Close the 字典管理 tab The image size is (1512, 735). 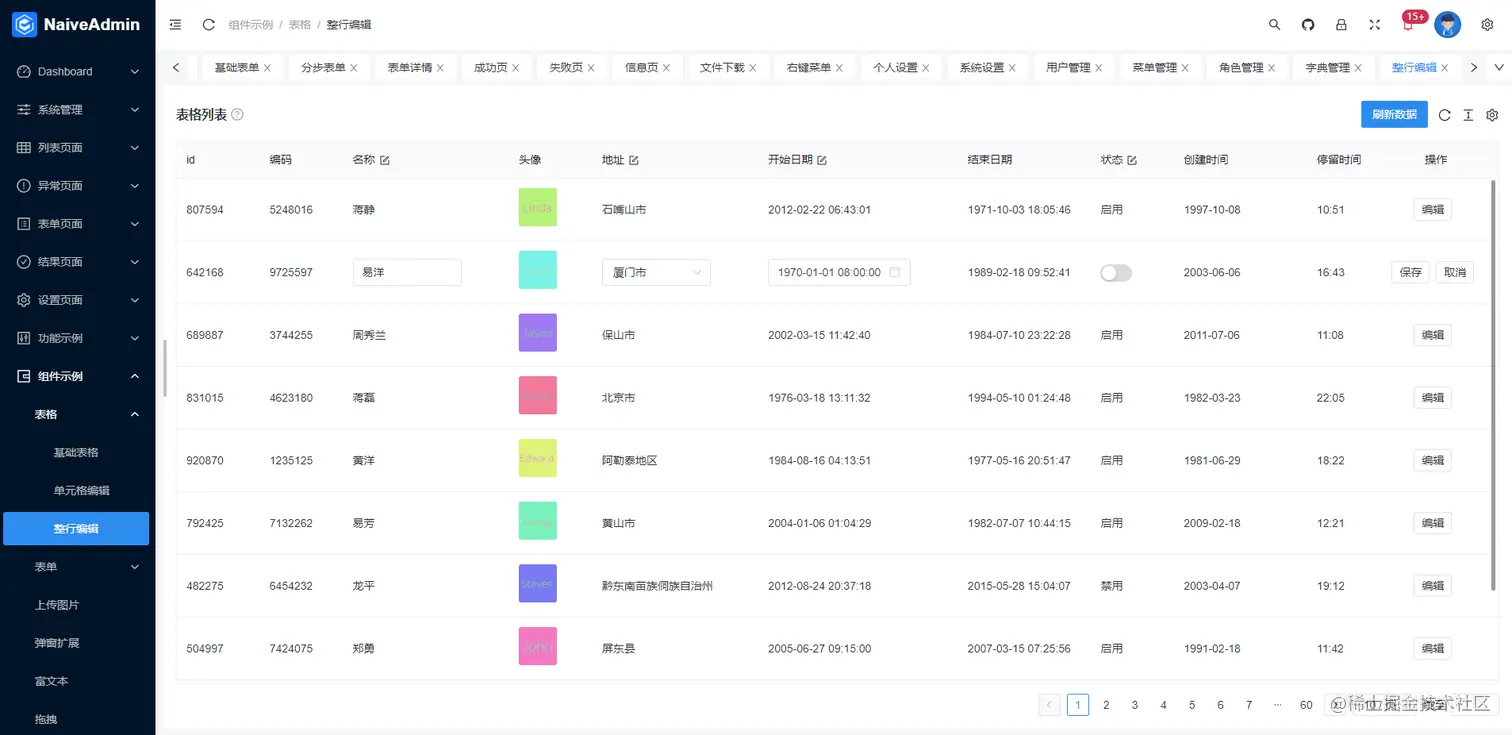point(1358,68)
